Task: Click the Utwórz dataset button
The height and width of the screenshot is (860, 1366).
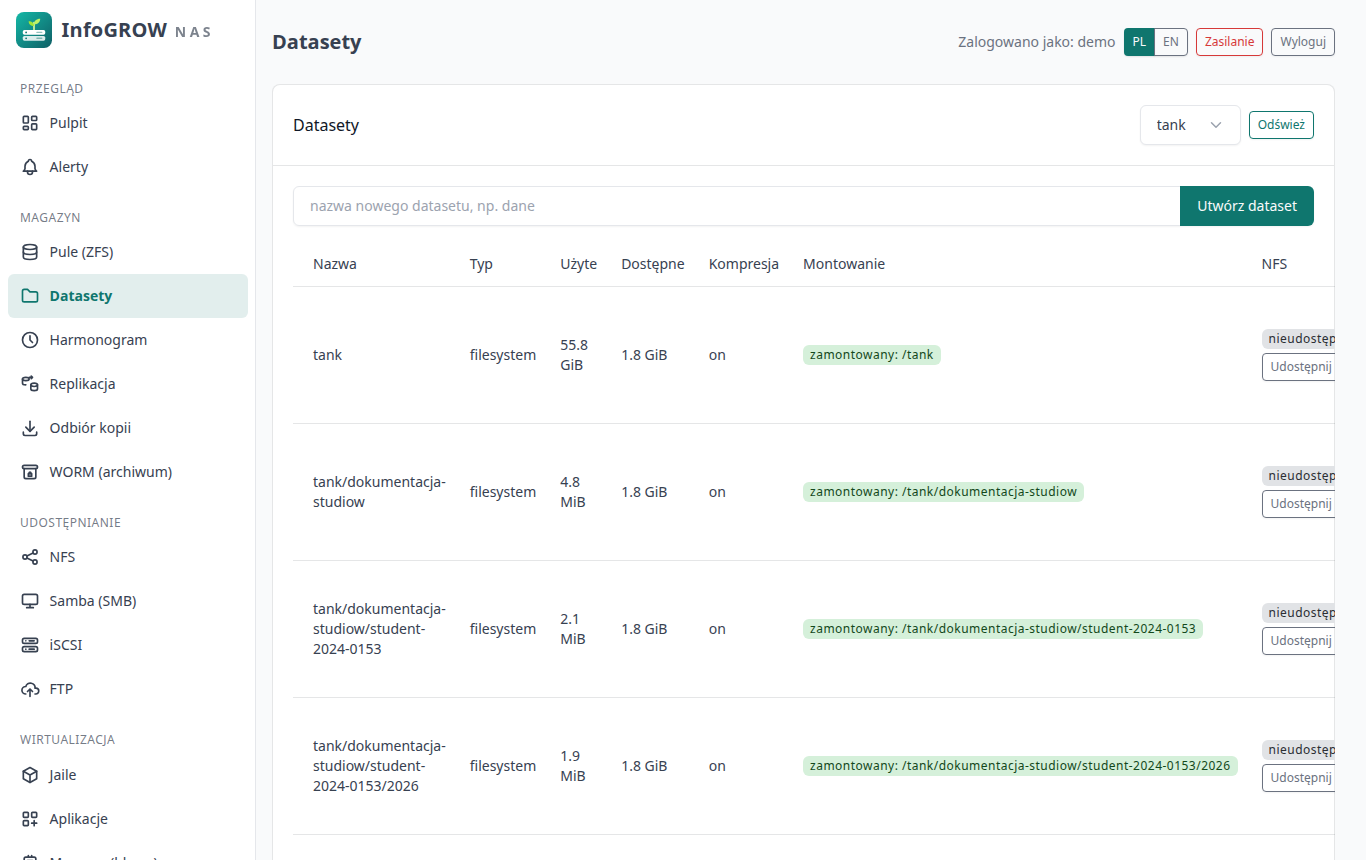Action: point(1247,206)
